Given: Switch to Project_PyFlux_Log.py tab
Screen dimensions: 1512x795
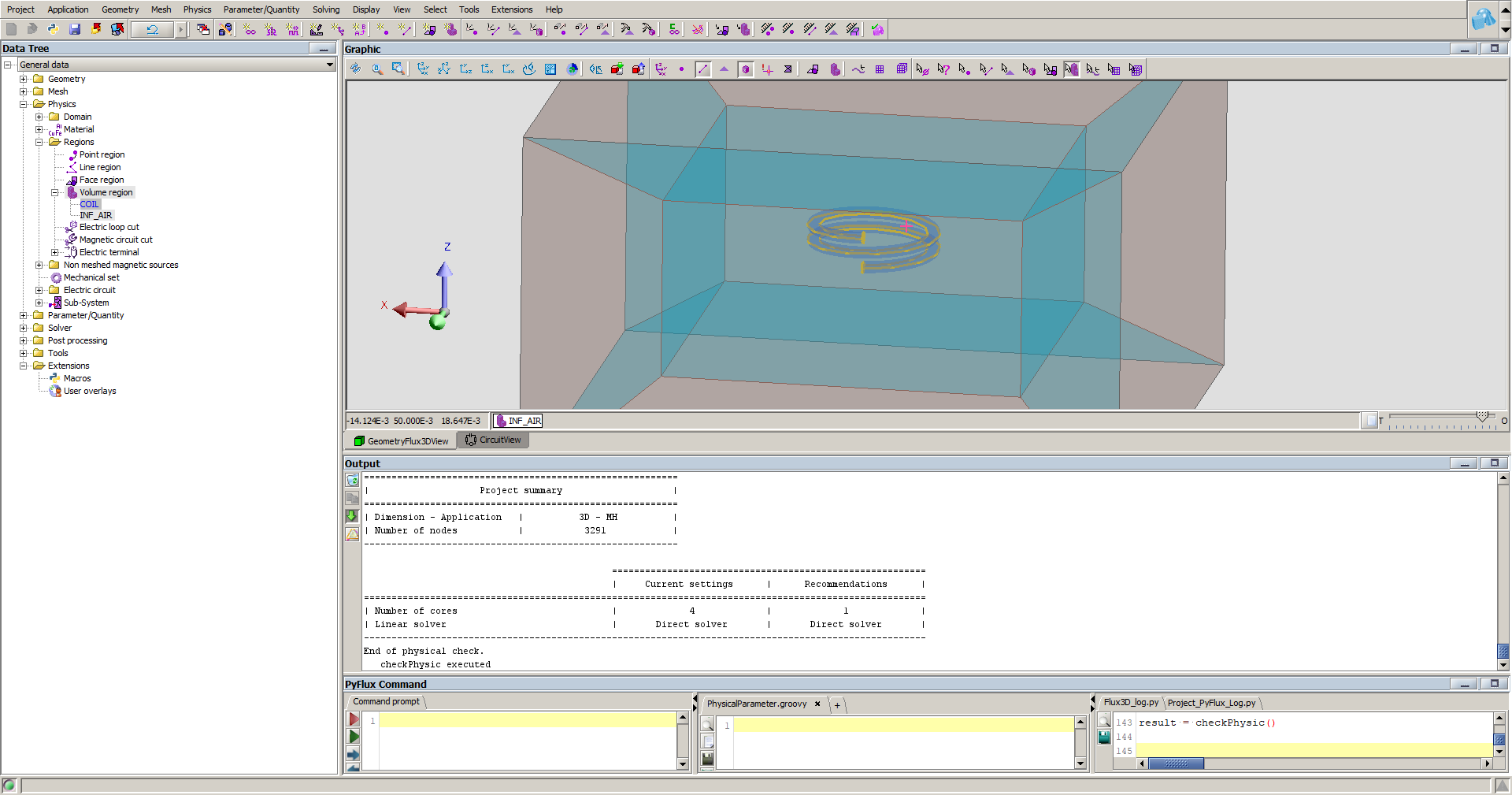Looking at the screenshot, I should coord(1211,703).
